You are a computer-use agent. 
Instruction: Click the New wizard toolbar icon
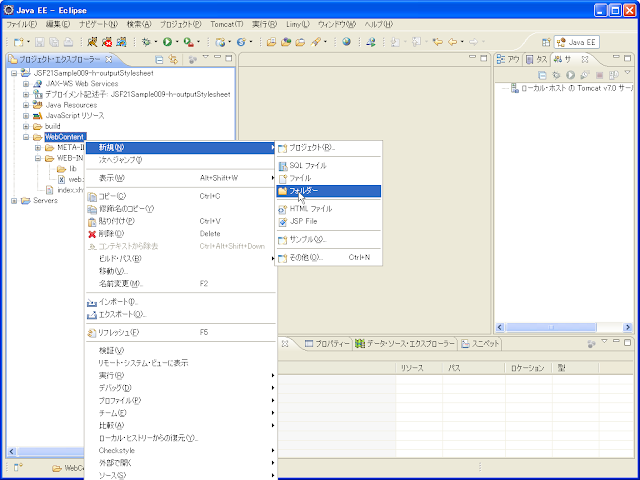(19, 42)
